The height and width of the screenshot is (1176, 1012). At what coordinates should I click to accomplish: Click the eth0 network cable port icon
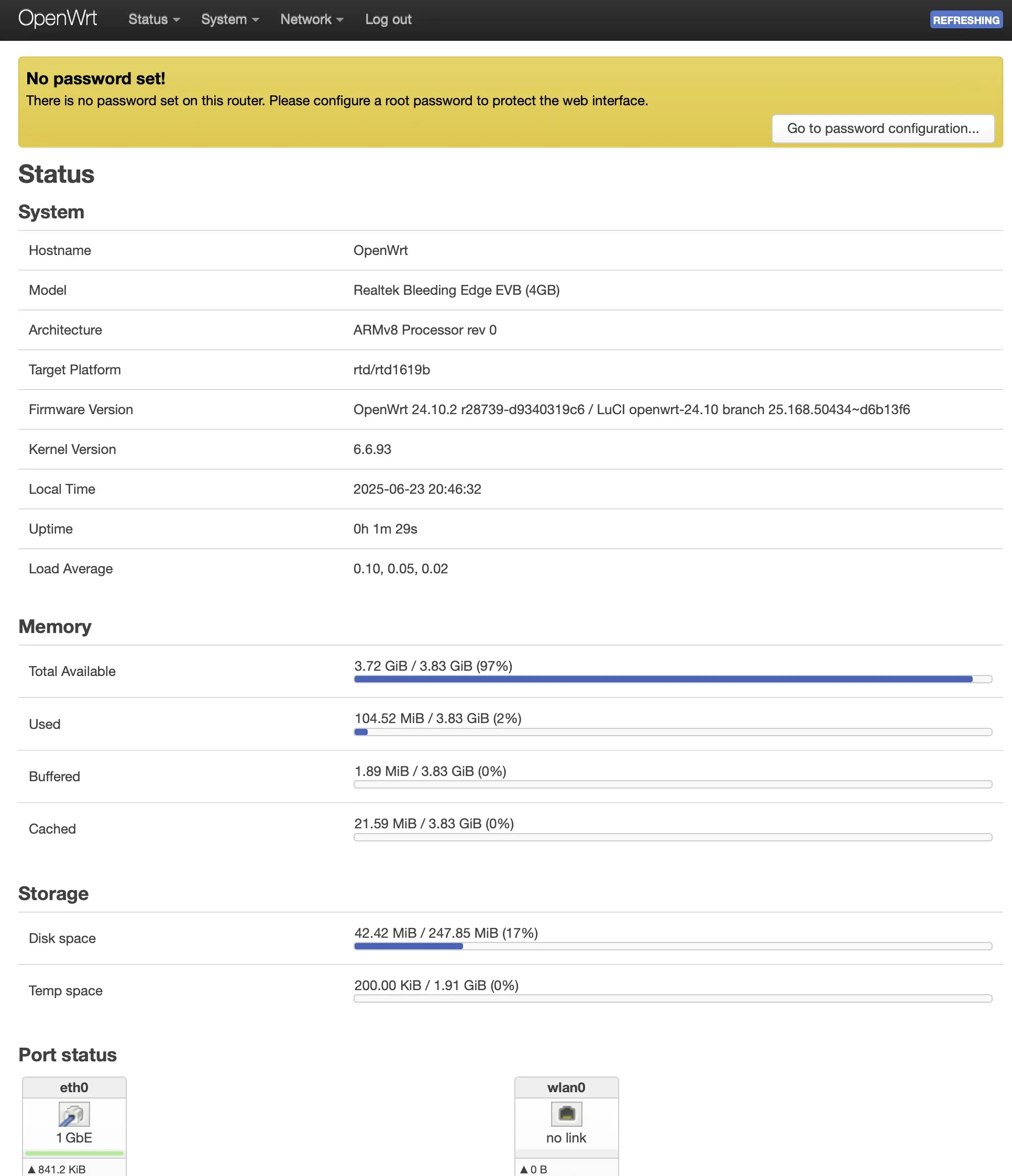[x=74, y=1114]
